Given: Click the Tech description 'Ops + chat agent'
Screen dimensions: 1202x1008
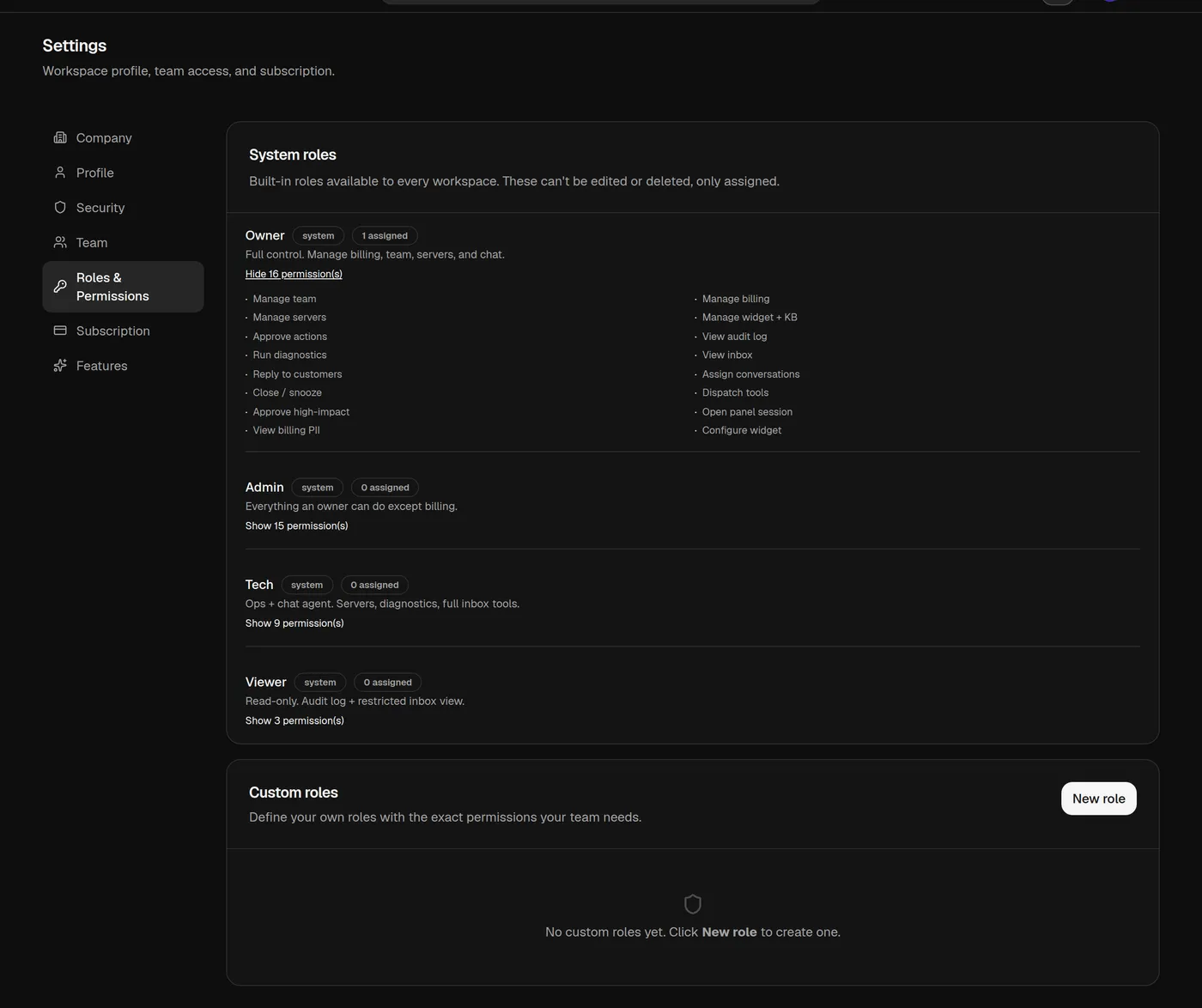Looking at the screenshot, I should [x=382, y=604].
